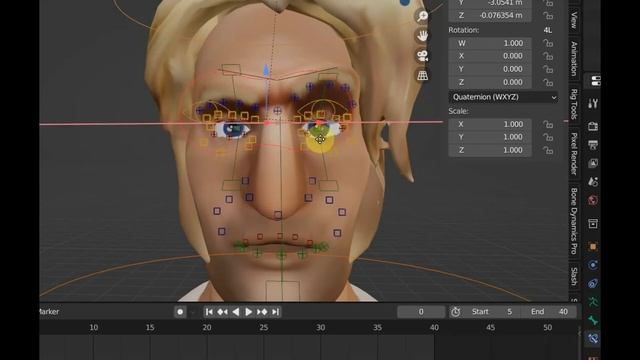Toggle auto keying record button
The width and height of the screenshot is (640, 360).
coord(180,312)
